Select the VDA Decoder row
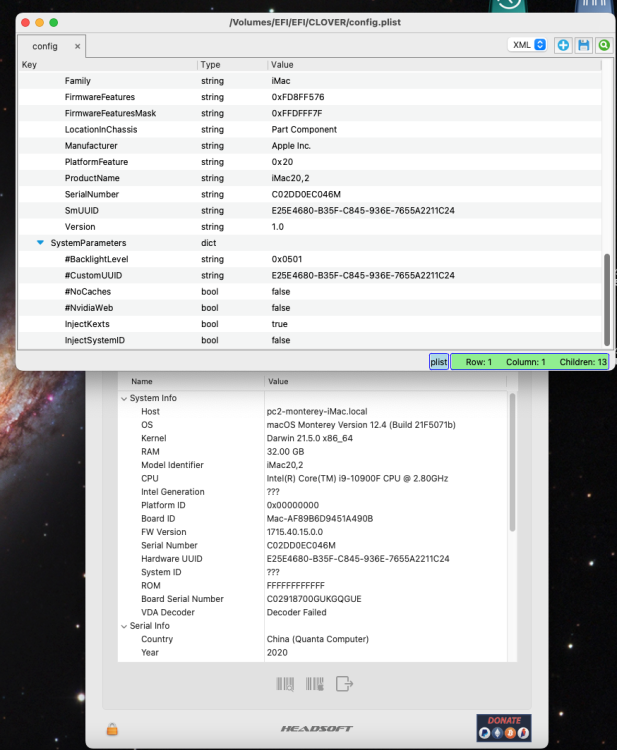 click(313, 612)
